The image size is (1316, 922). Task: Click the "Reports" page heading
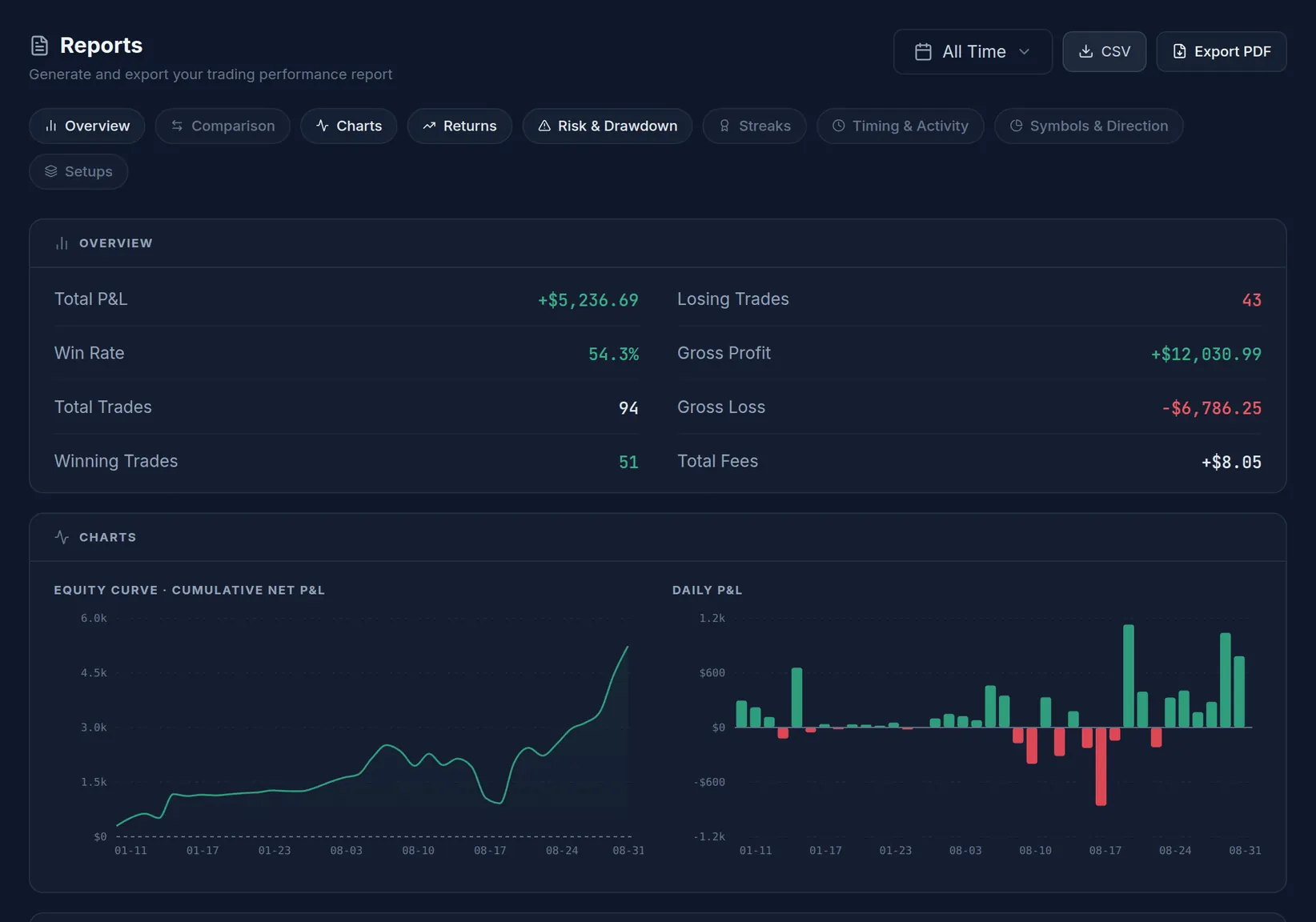(x=101, y=46)
